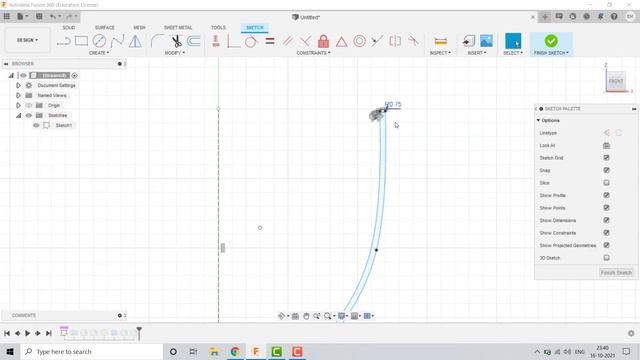Screen dimensions: 640x360
Task: Open the data panel grid icon
Action: [x=7, y=17]
